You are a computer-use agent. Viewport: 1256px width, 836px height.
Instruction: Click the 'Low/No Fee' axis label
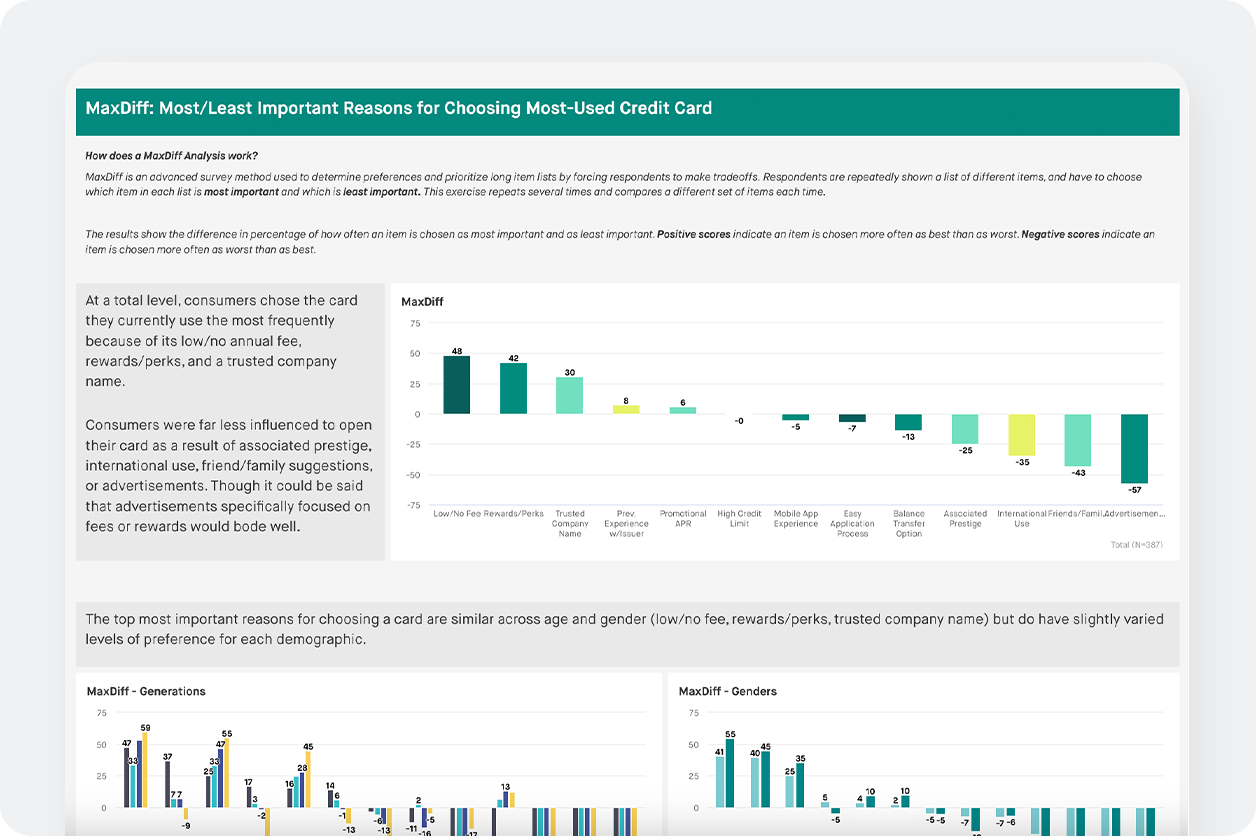[457, 514]
